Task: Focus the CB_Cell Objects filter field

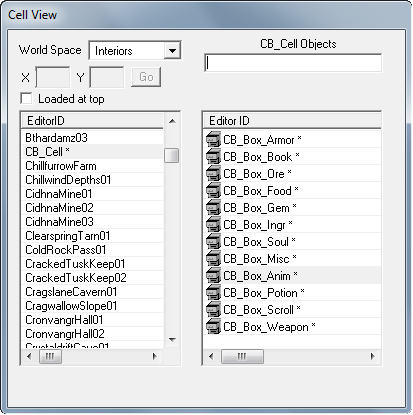Action: 293,63
